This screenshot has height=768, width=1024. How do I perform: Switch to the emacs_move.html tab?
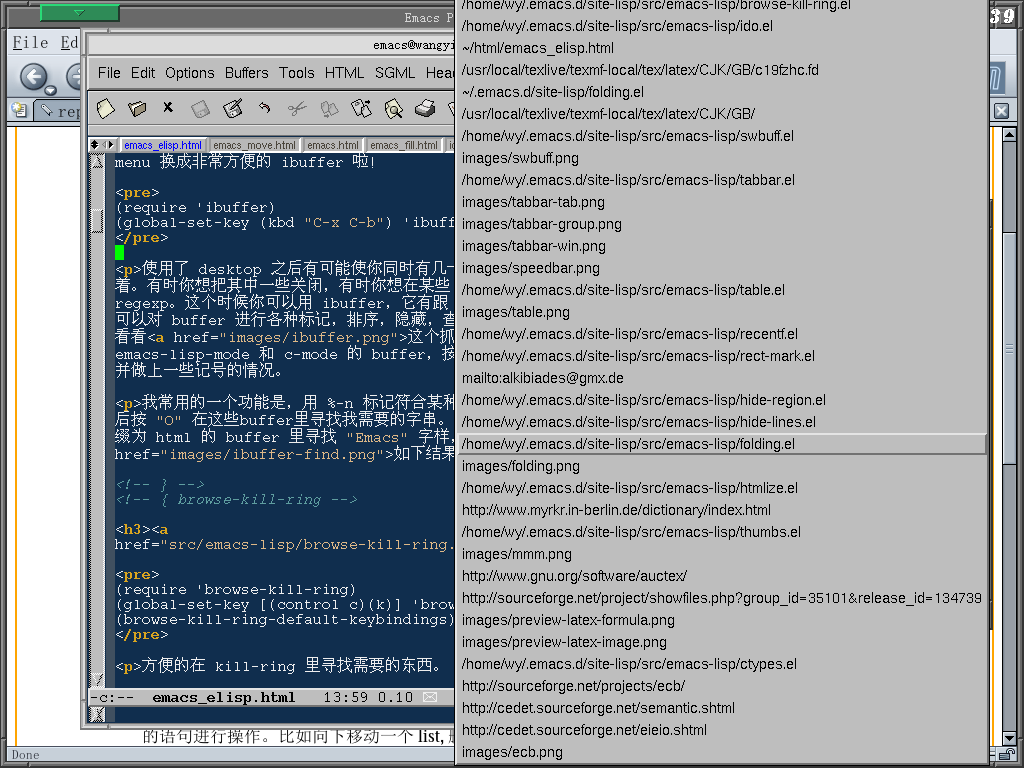pyautogui.click(x=255, y=145)
